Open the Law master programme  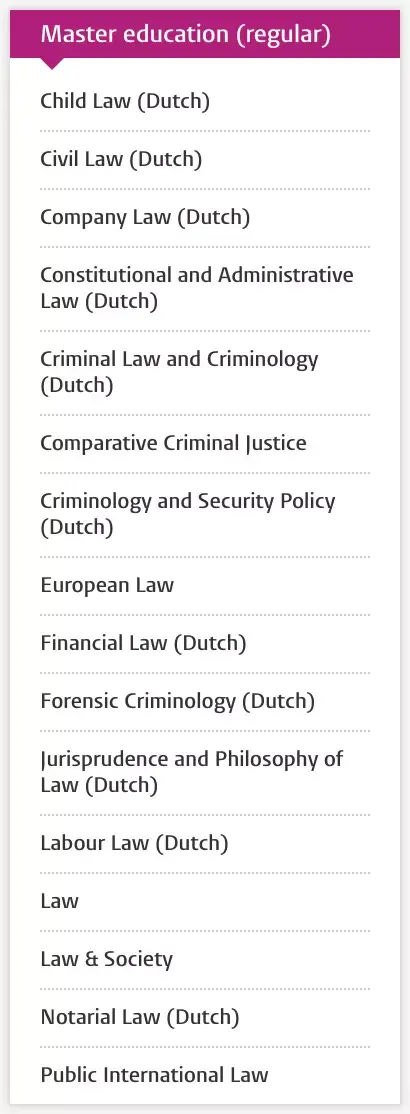[60, 901]
